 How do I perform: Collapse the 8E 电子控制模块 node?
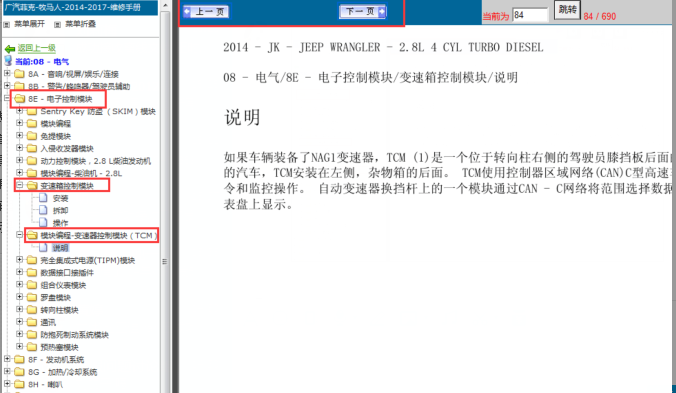click(x=7, y=98)
